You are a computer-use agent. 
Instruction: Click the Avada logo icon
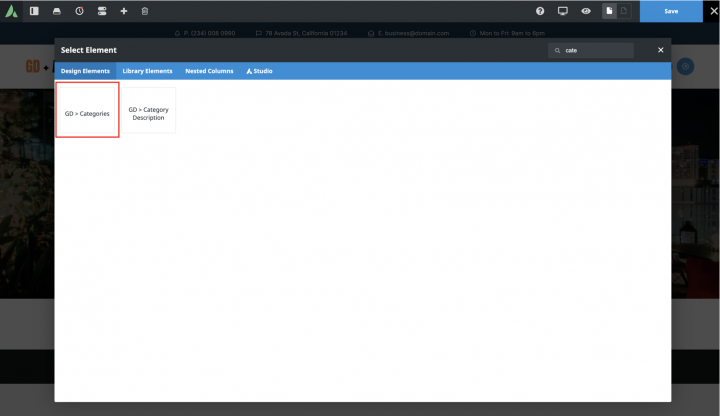click(12, 11)
